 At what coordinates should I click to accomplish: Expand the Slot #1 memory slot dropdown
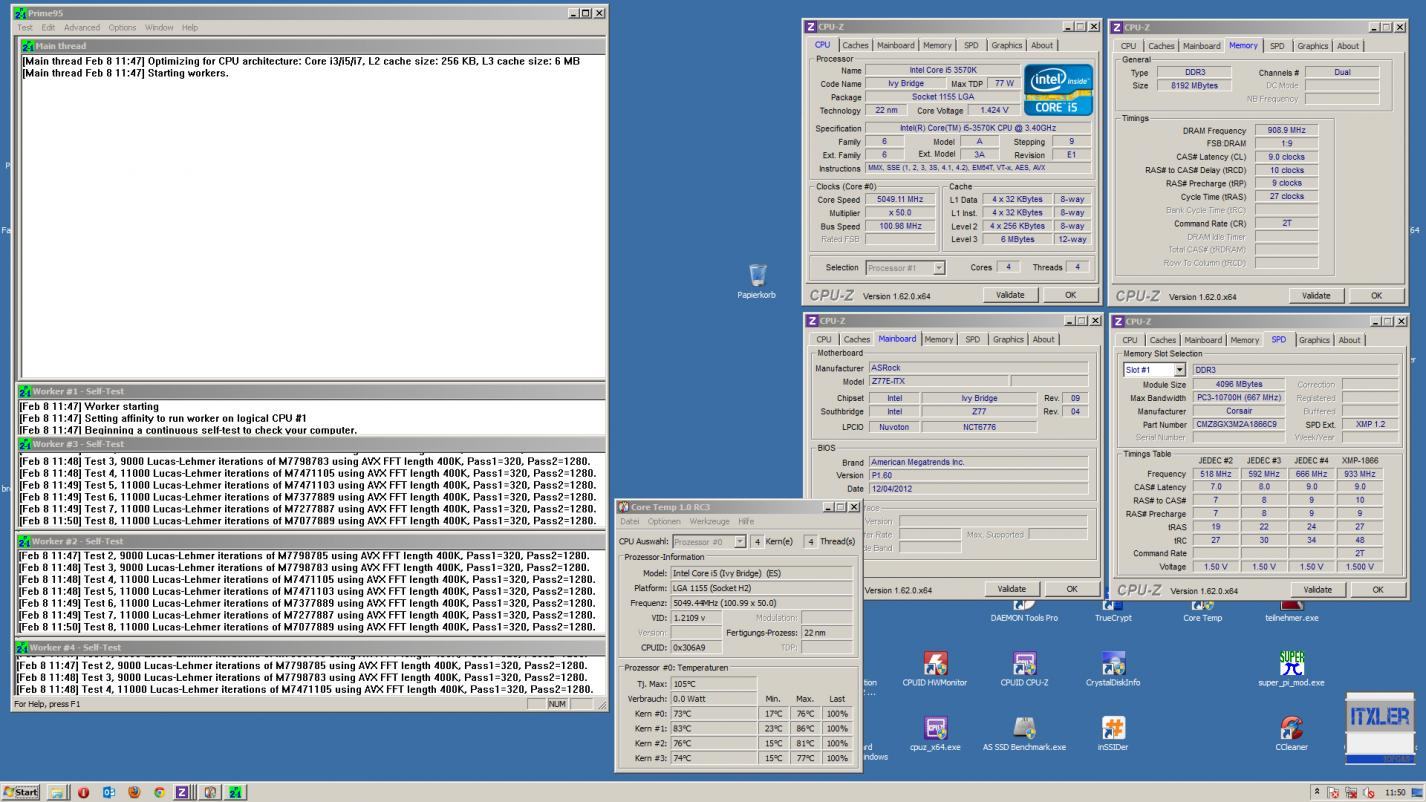[1180, 370]
